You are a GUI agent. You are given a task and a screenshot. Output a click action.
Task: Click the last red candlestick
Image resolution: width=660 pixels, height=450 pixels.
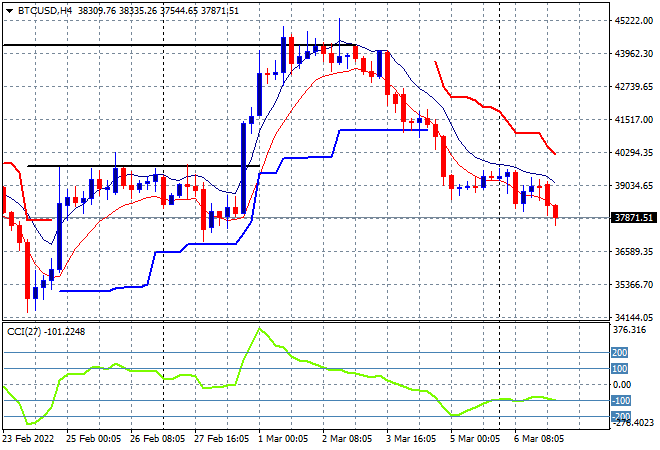coord(556,212)
